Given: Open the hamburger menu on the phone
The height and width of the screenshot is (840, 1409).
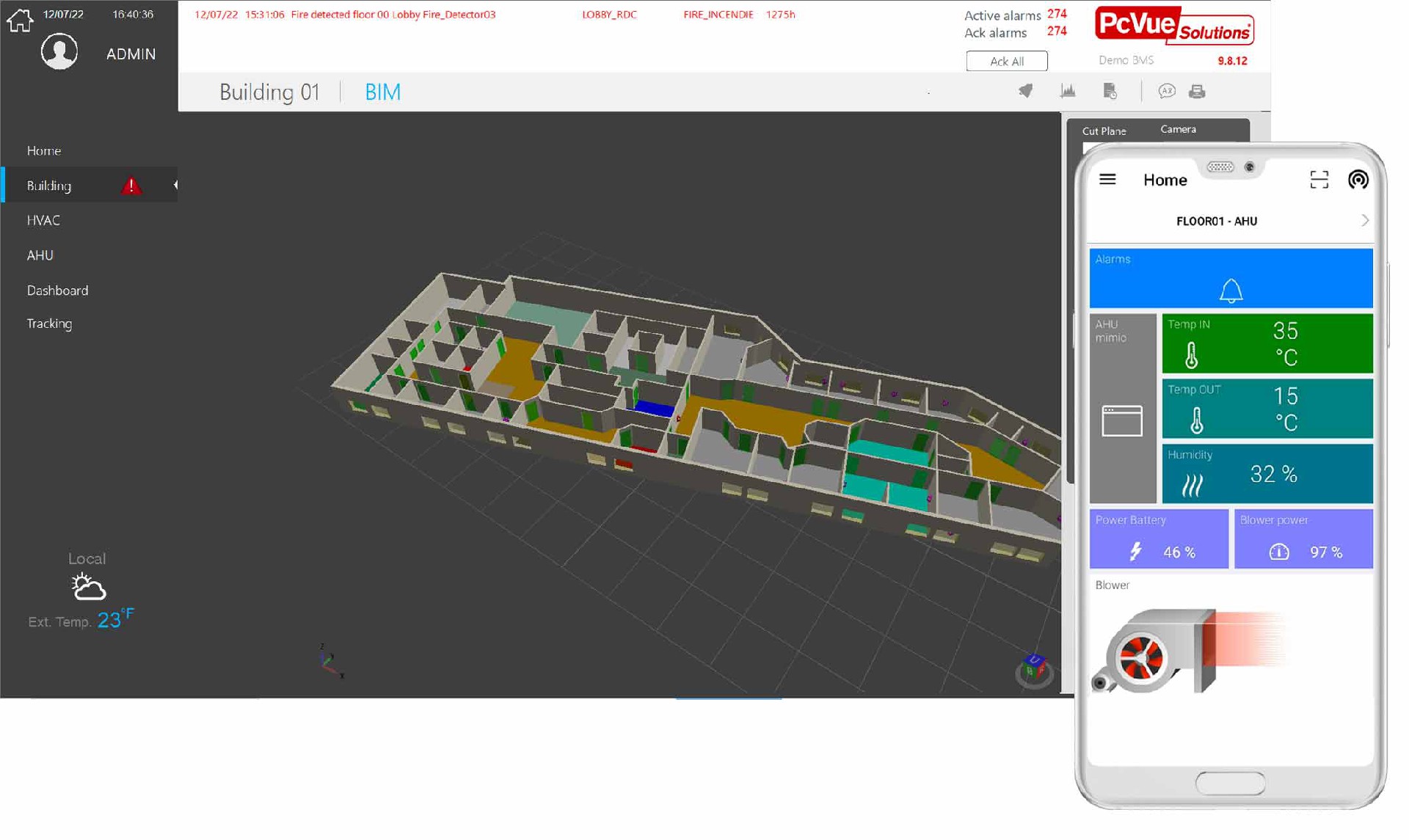Looking at the screenshot, I should pyautogui.click(x=1107, y=179).
